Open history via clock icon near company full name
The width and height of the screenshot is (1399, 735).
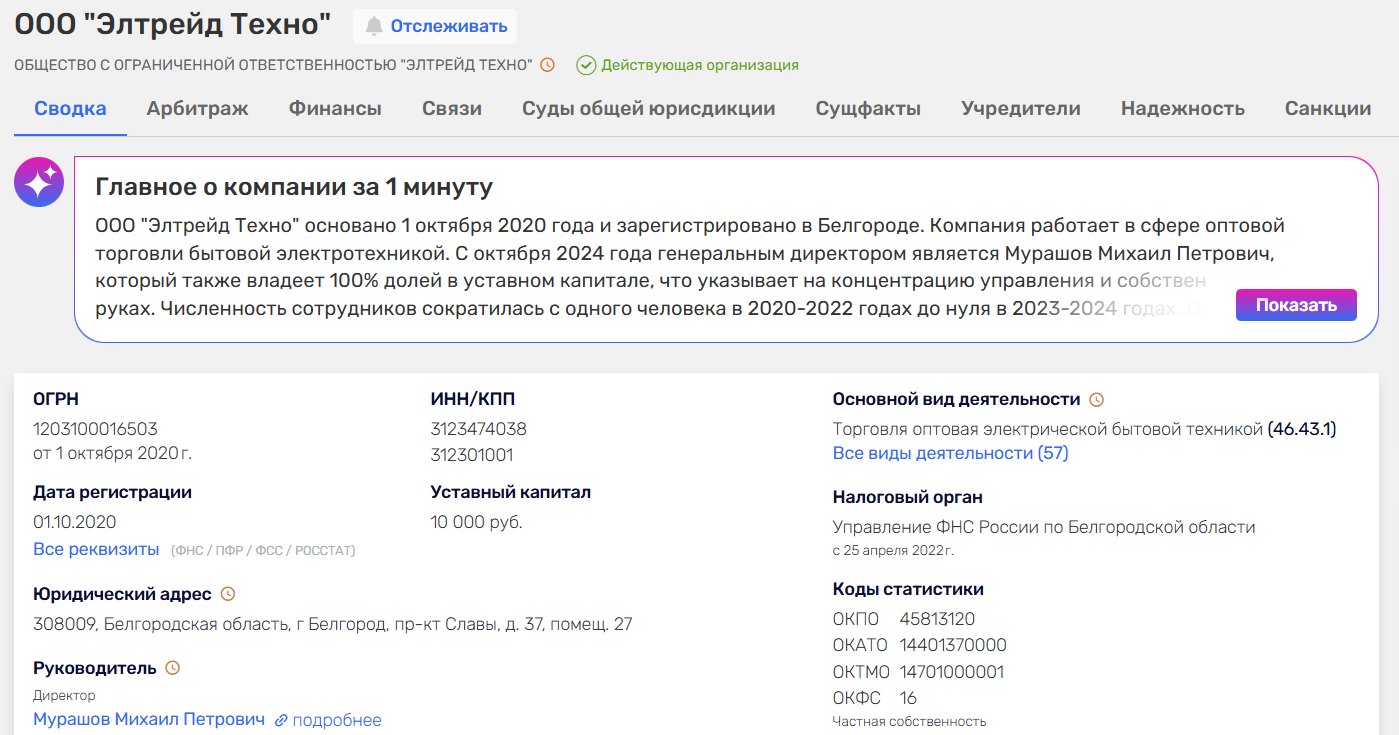(x=547, y=65)
